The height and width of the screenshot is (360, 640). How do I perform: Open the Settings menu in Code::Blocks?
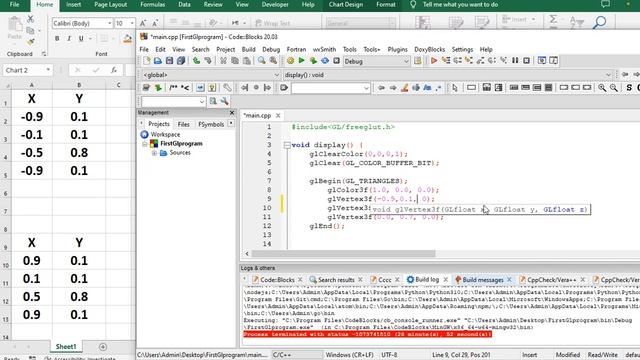462,49
